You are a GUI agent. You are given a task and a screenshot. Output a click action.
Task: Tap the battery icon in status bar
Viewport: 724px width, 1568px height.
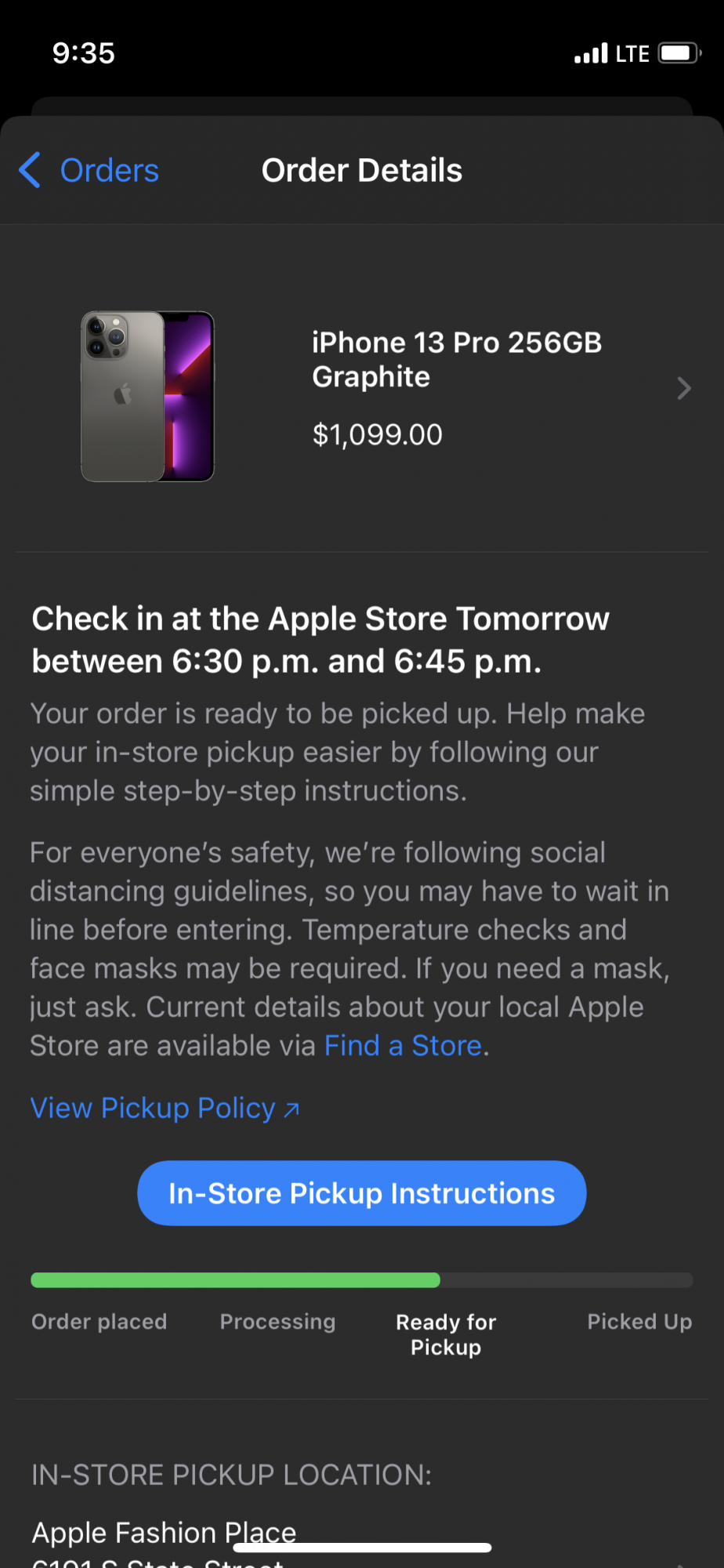click(x=679, y=53)
